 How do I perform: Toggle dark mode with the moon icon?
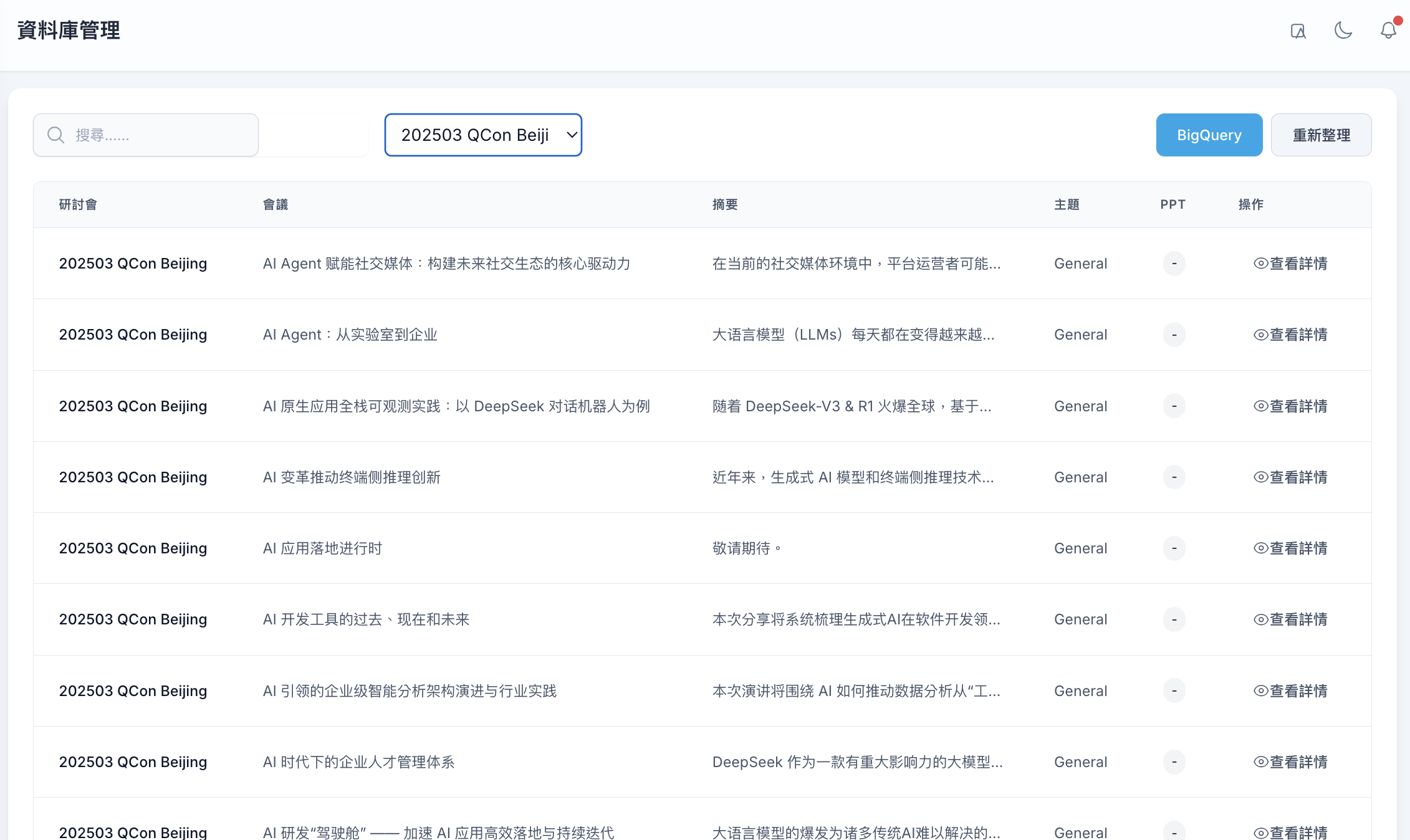click(1343, 30)
